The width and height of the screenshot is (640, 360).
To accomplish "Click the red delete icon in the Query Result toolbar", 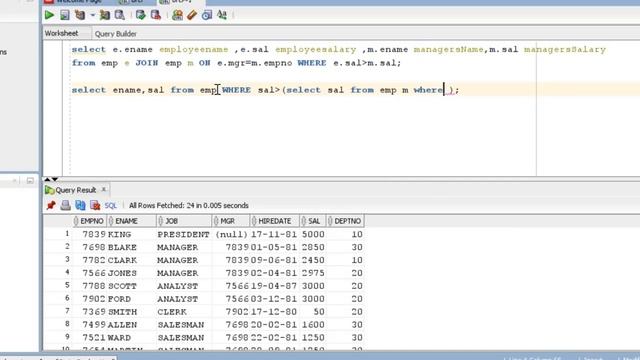I will [95, 205].
